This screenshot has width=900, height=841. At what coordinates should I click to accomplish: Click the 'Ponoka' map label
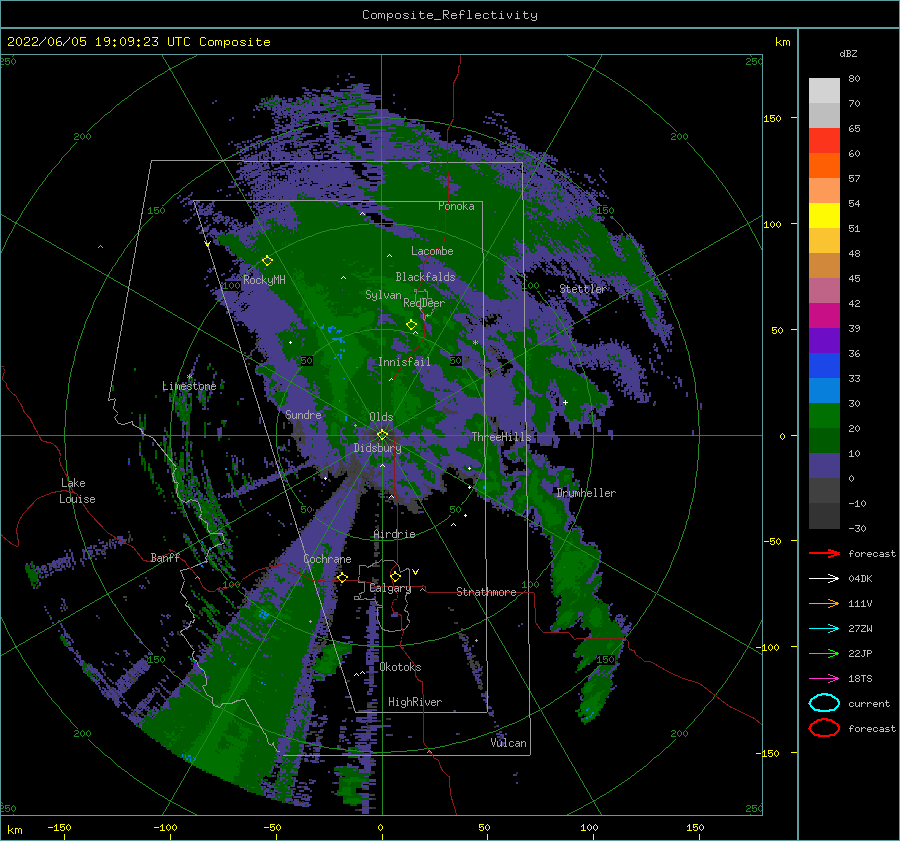[456, 206]
